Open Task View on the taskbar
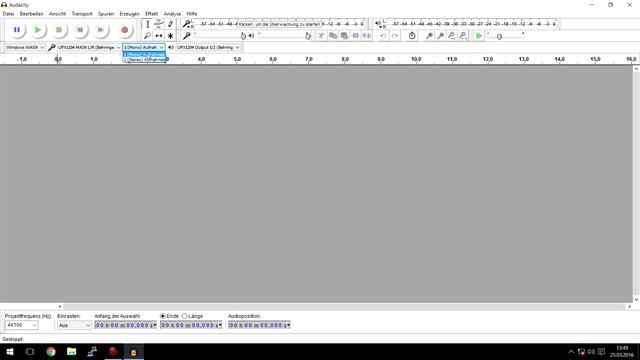Screen dimensions: 640x360 (30, 351)
